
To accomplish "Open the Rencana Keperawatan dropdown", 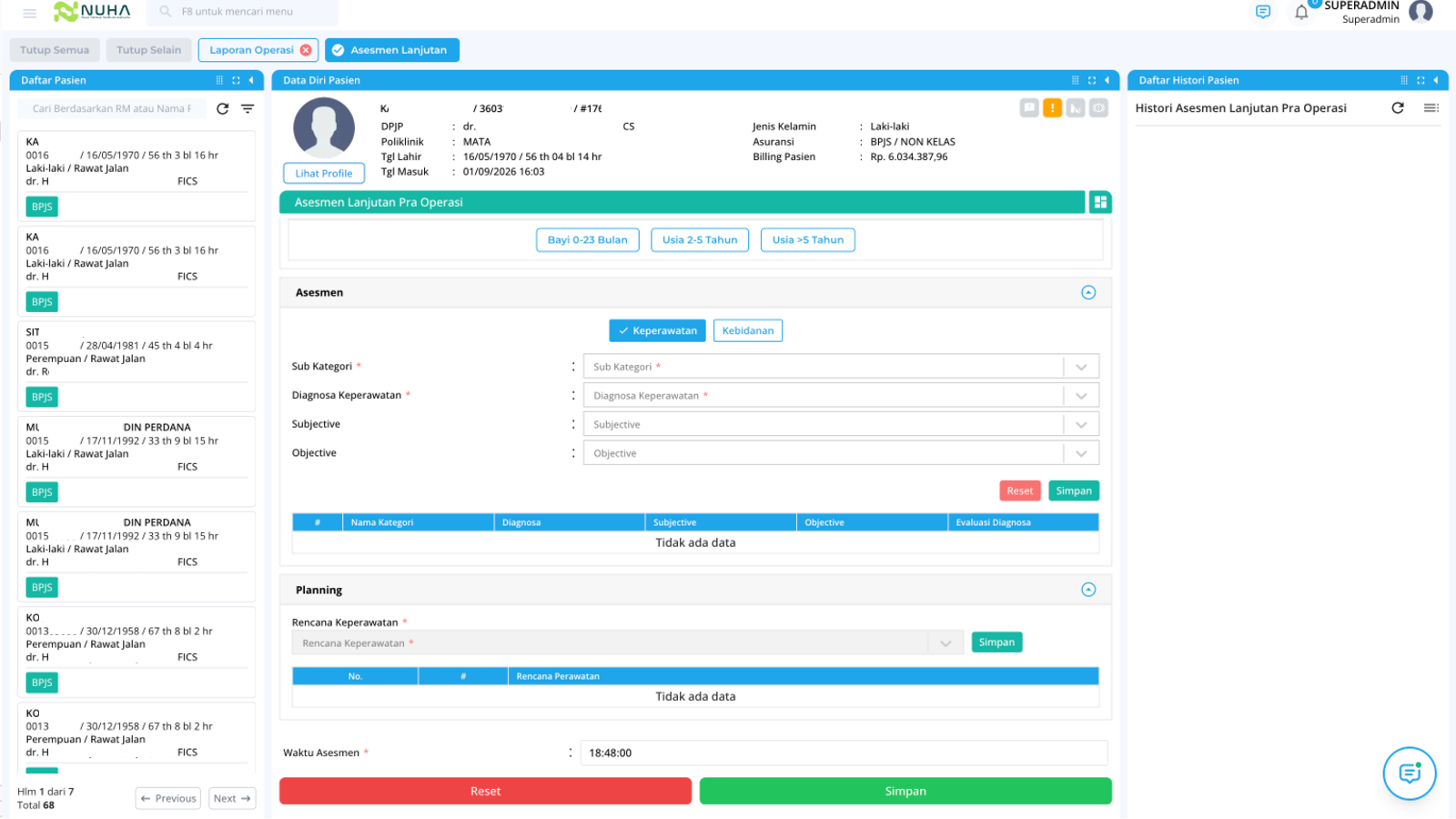I will 628,643.
